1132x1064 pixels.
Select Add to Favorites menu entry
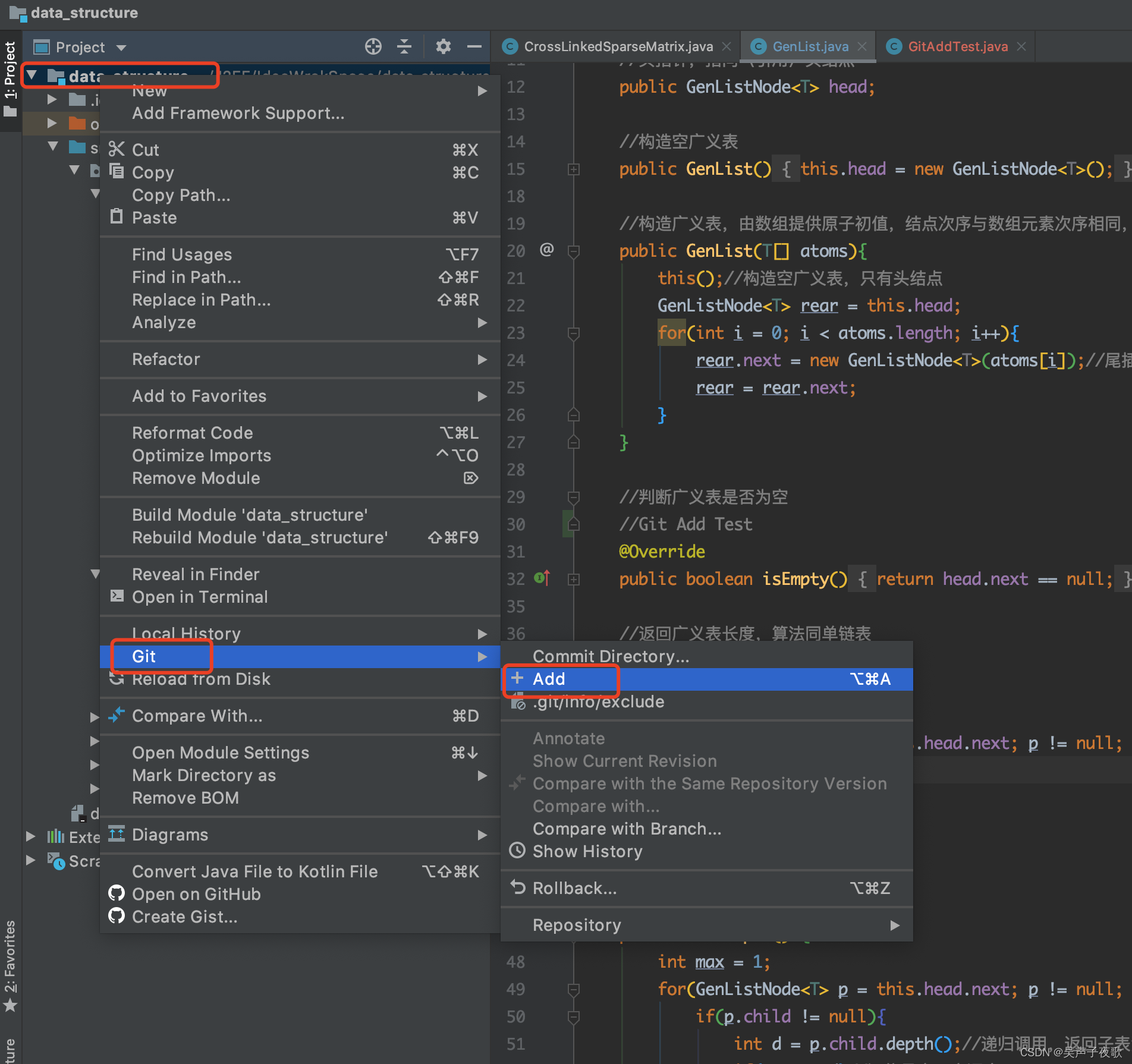coord(300,396)
